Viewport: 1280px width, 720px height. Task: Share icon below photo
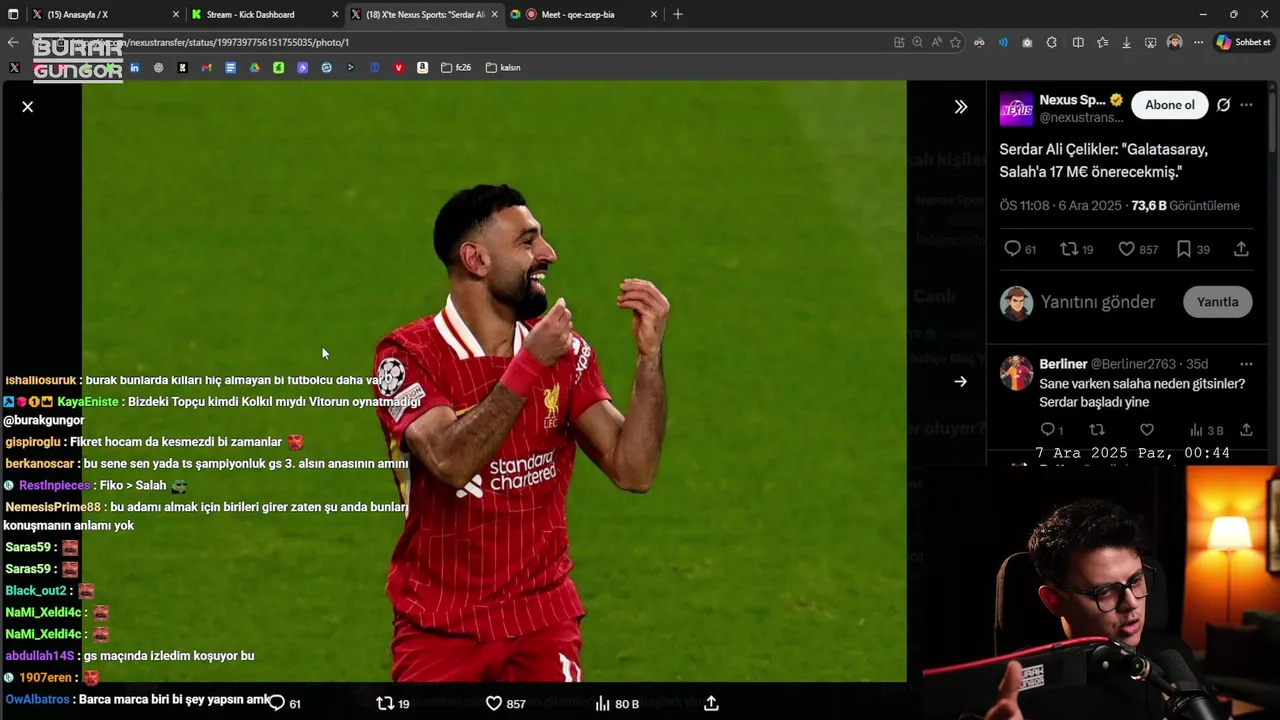point(711,703)
